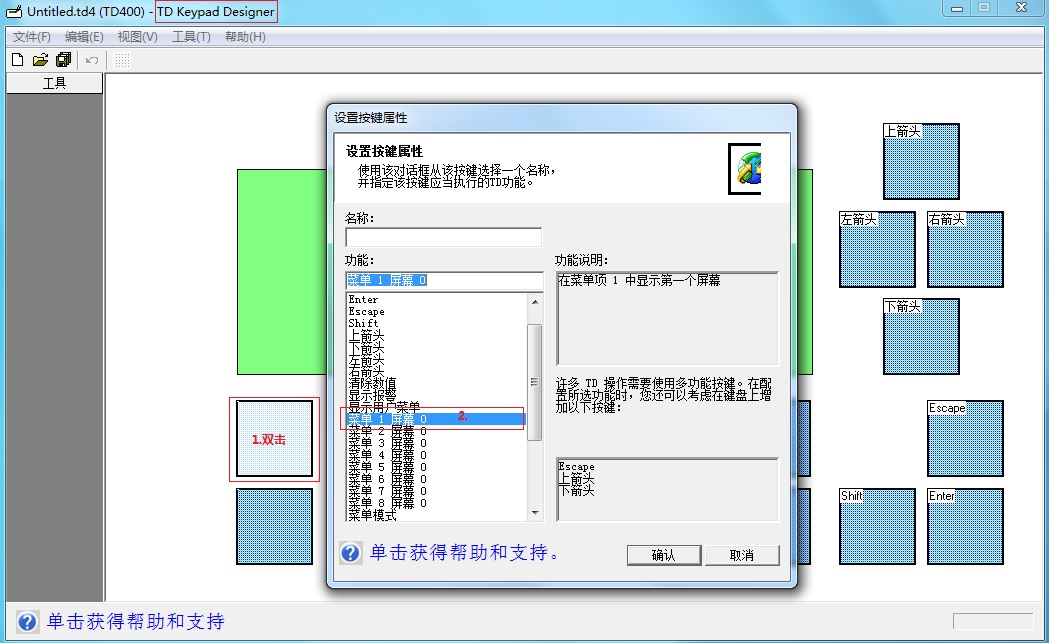Select the Escape key on keypad canvas
1049x643 pixels.
pos(965,438)
